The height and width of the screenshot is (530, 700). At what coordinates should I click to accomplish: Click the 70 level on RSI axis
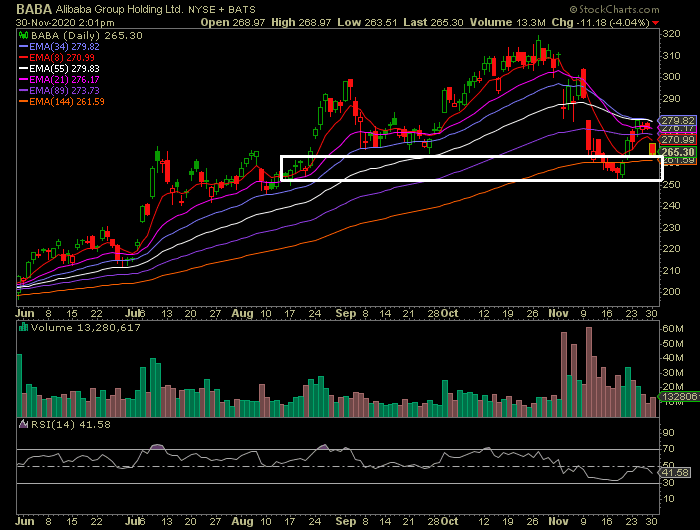pos(669,449)
